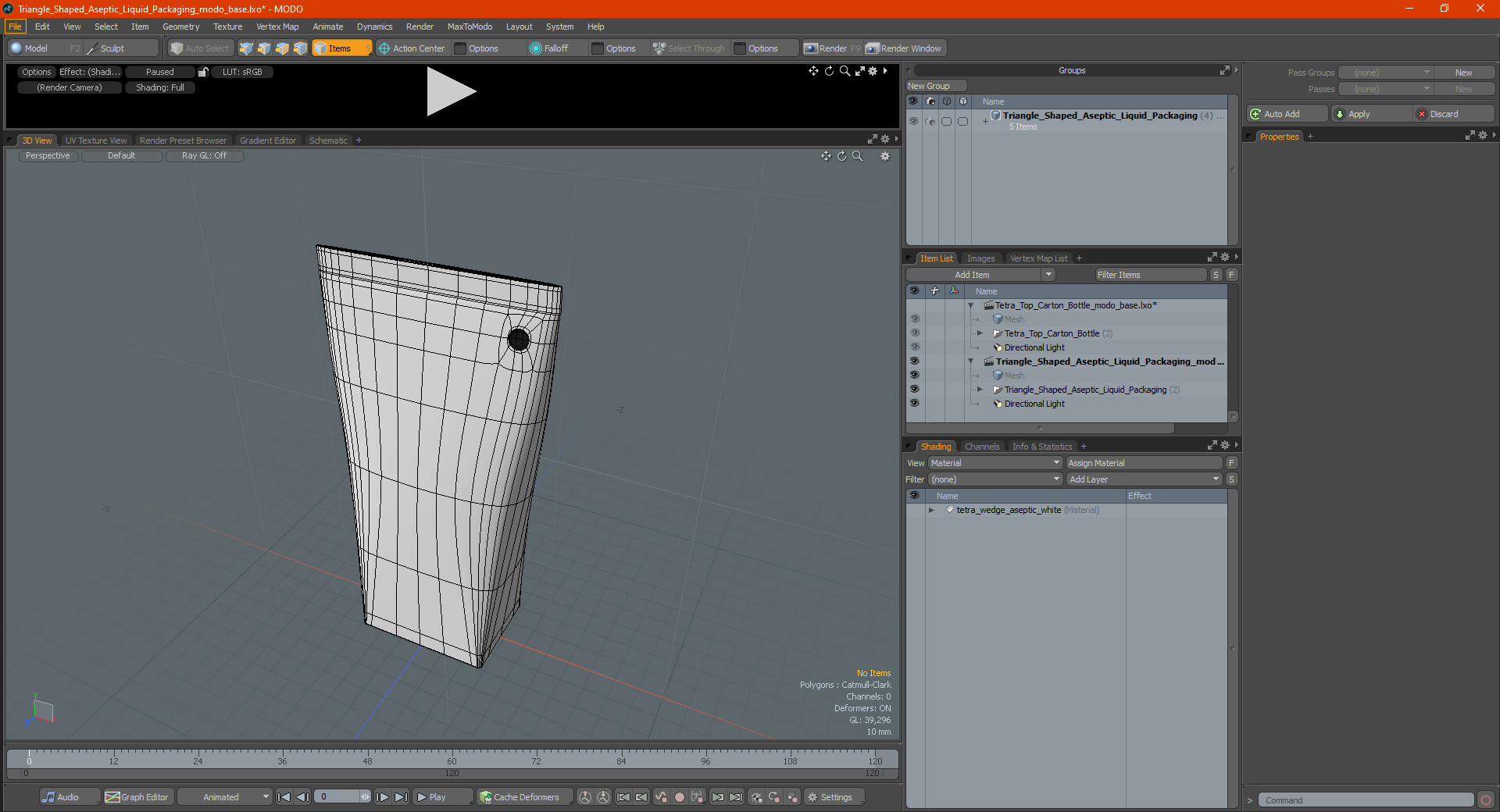This screenshot has height=812, width=1500.
Task: Open Filter (none) dropdown
Action: click(x=995, y=479)
